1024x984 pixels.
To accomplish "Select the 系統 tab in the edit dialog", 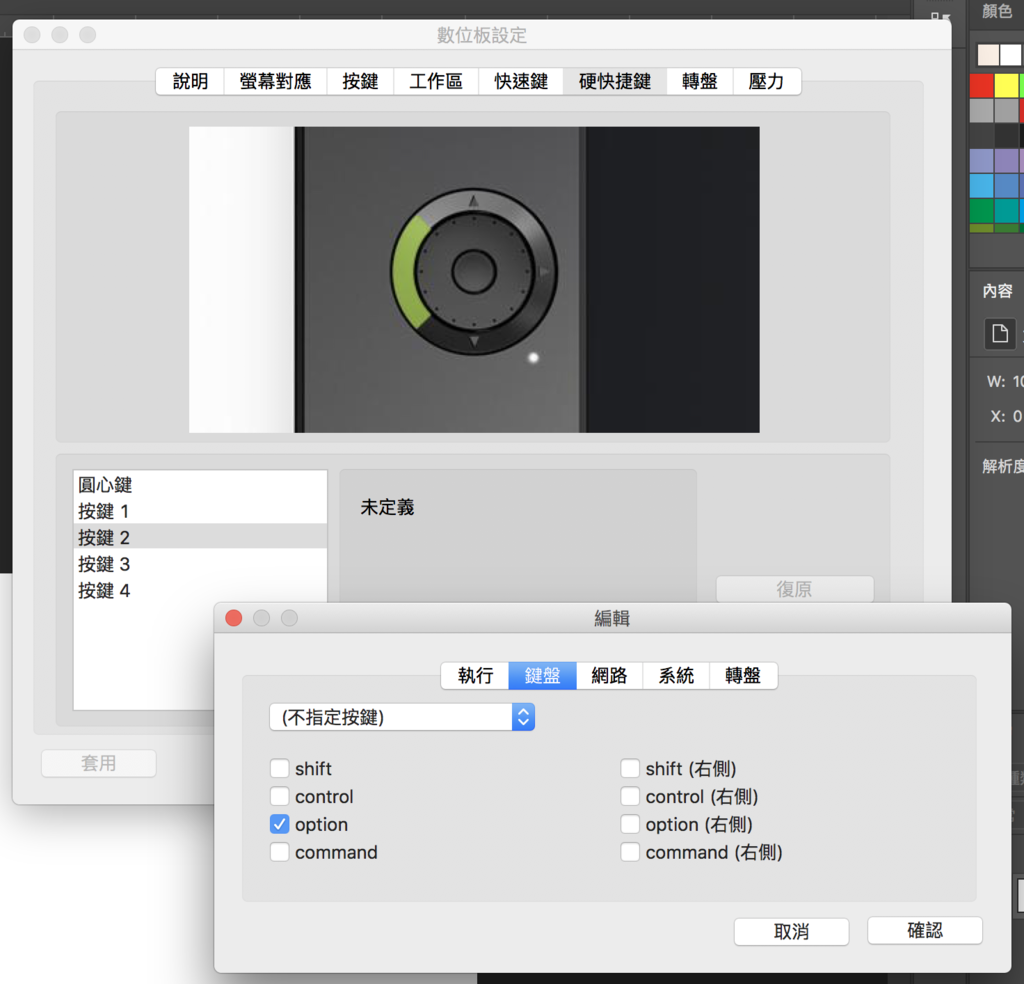I will coord(676,675).
